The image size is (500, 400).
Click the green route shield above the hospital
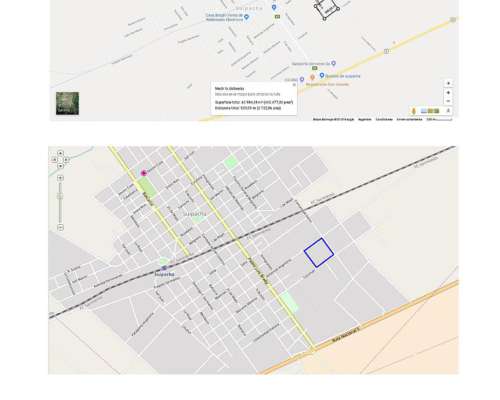(x=314, y=68)
